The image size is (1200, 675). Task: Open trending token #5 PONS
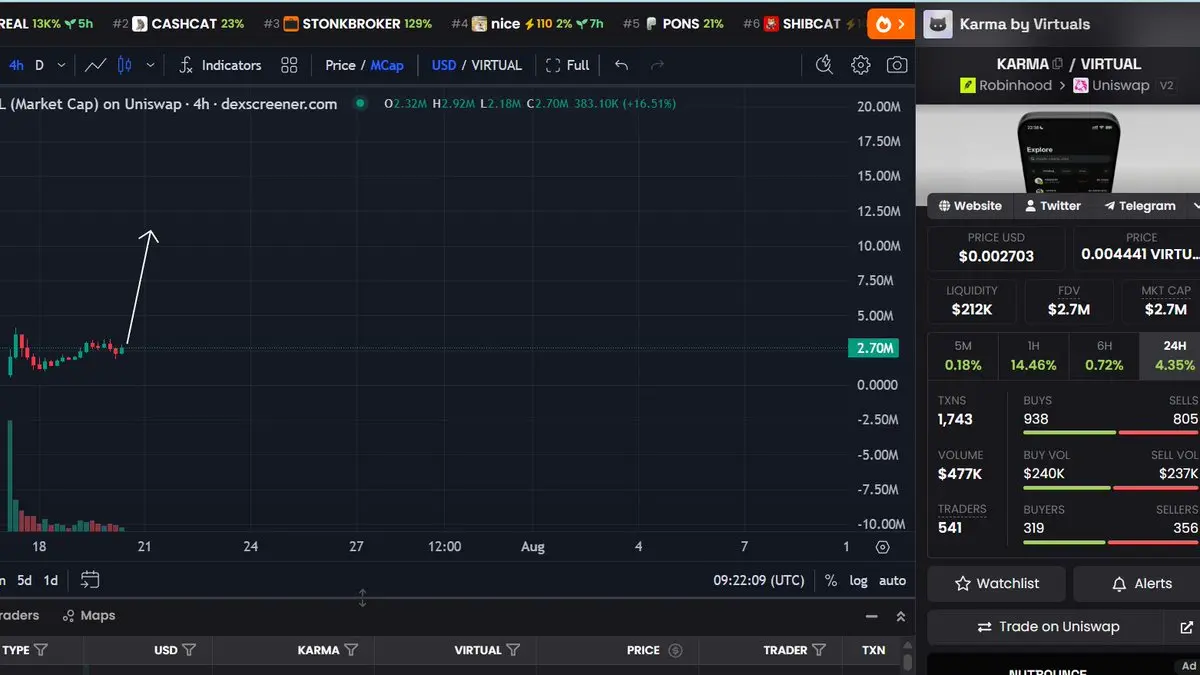coord(673,24)
